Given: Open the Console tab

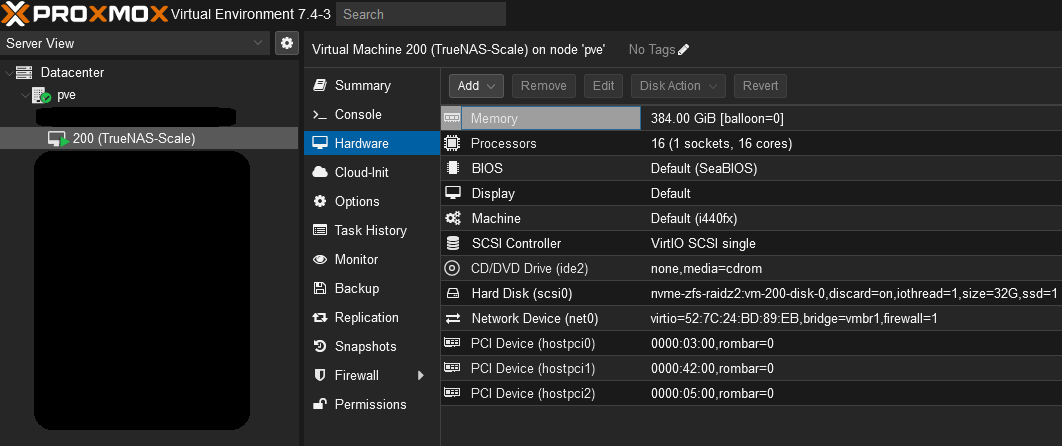Looking at the screenshot, I should [372, 114].
